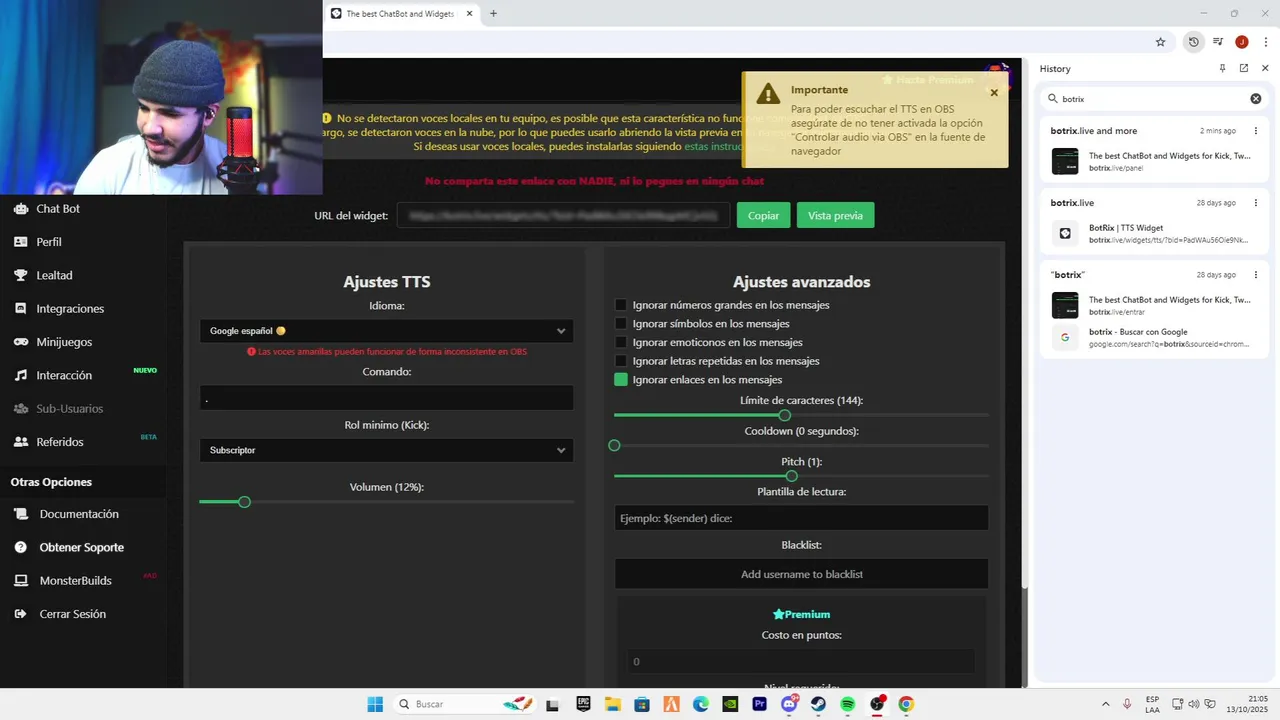Image resolution: width=1280 pixels, height=720 pixels.
Task: Open the Minijuegos sidebar section
Action: 63,342
